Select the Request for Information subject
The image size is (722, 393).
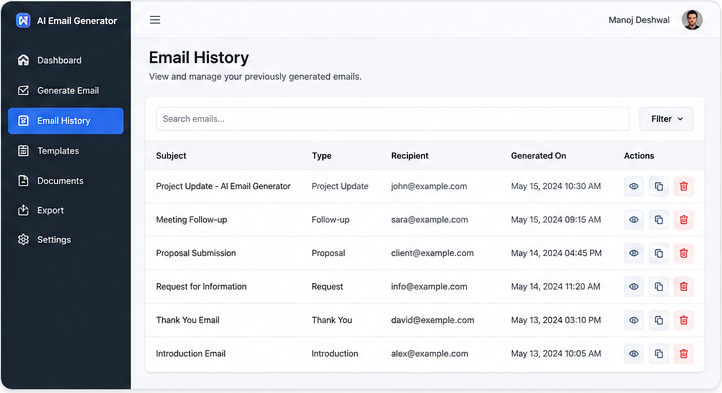tap(201, 287)
